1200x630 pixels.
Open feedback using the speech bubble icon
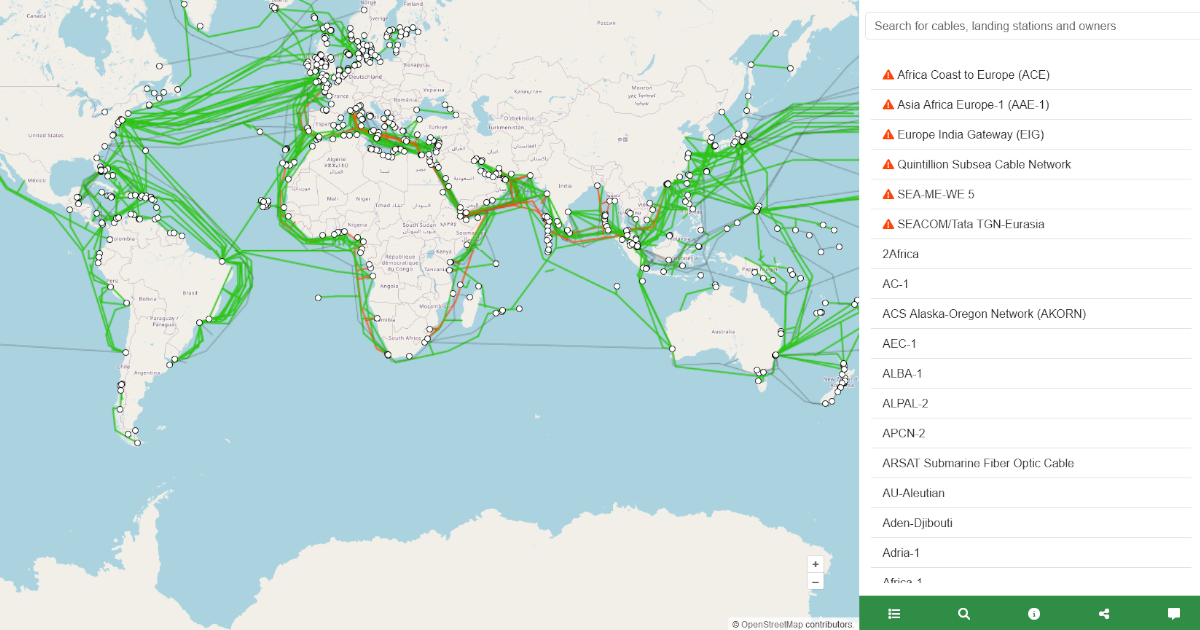click(x=1173, y=613)
